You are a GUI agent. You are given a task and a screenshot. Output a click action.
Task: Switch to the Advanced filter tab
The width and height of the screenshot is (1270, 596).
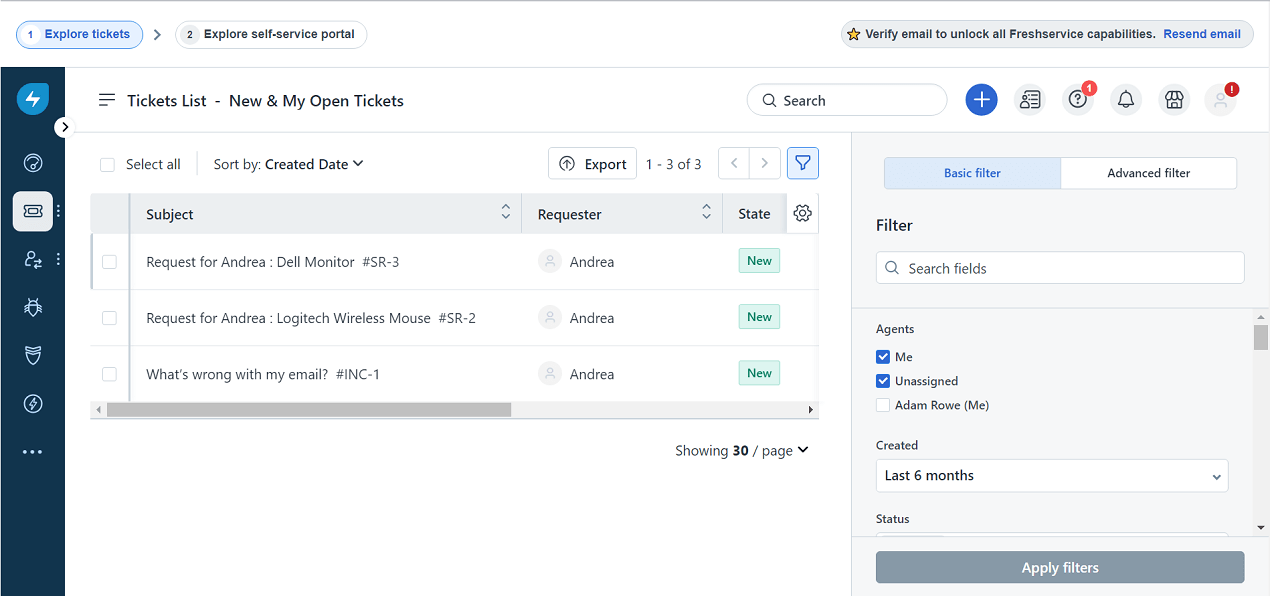(x=1149, y=173)
